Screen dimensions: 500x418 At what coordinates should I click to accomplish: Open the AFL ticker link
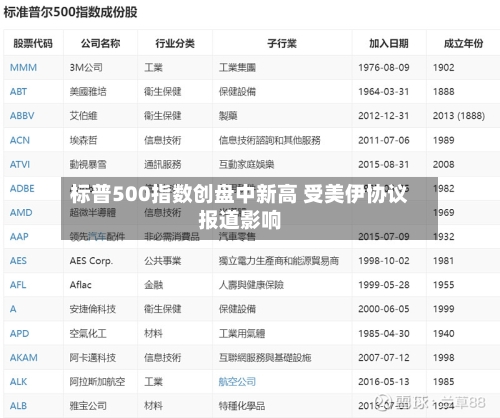(18, 285)
